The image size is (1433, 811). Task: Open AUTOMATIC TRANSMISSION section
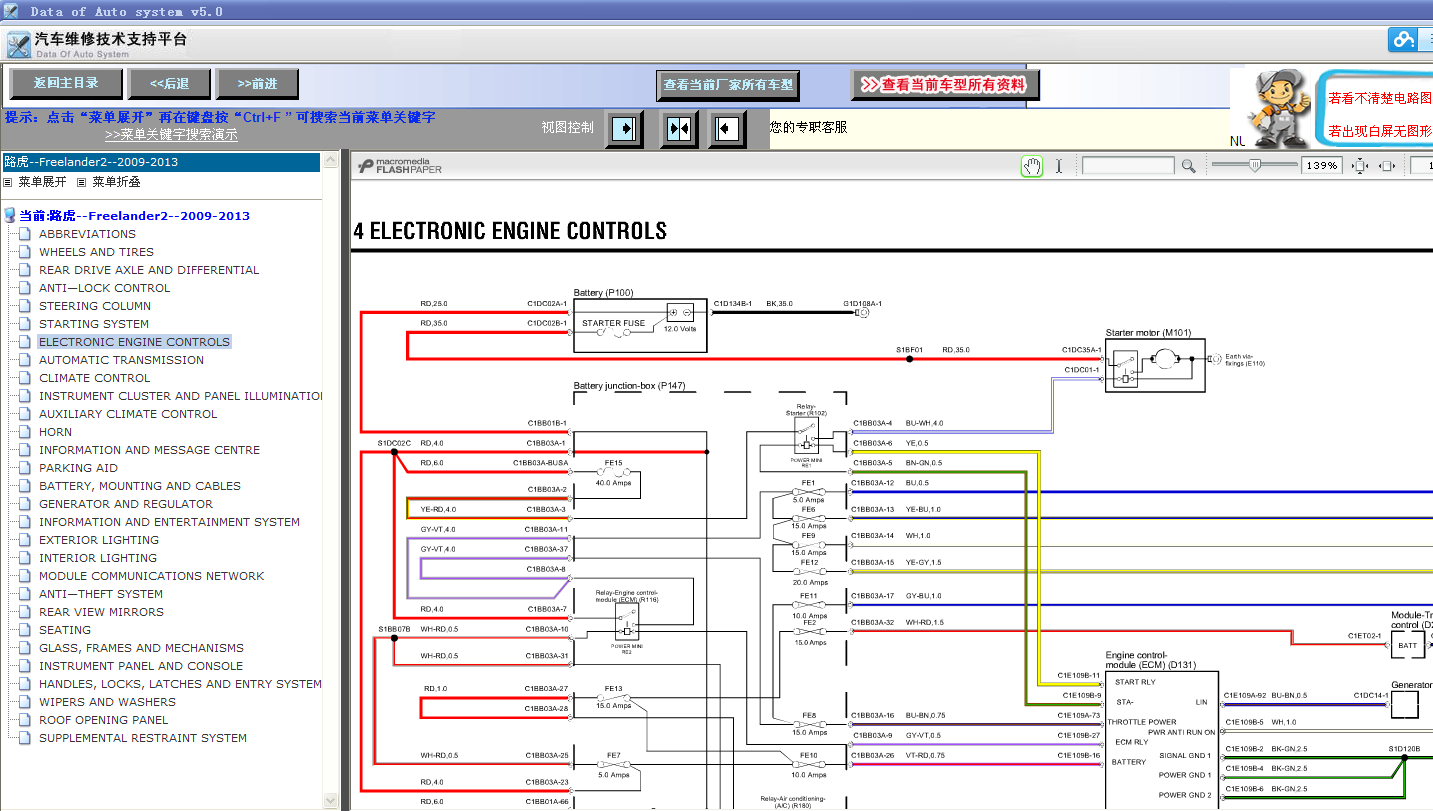(x=121, y=360)
